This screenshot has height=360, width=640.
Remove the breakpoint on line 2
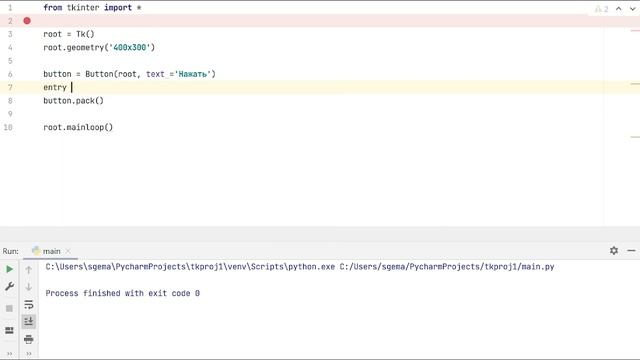[x=27, y=21]
